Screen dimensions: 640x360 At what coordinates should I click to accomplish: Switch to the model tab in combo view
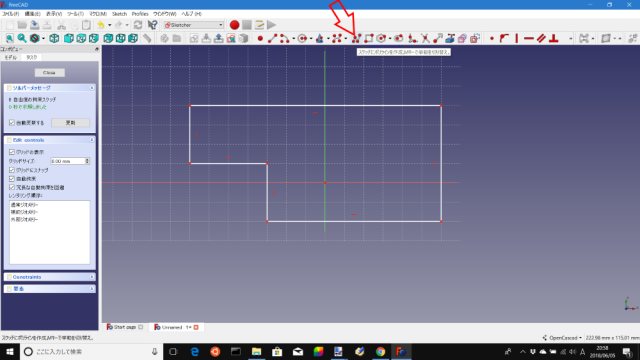(11, 57)
